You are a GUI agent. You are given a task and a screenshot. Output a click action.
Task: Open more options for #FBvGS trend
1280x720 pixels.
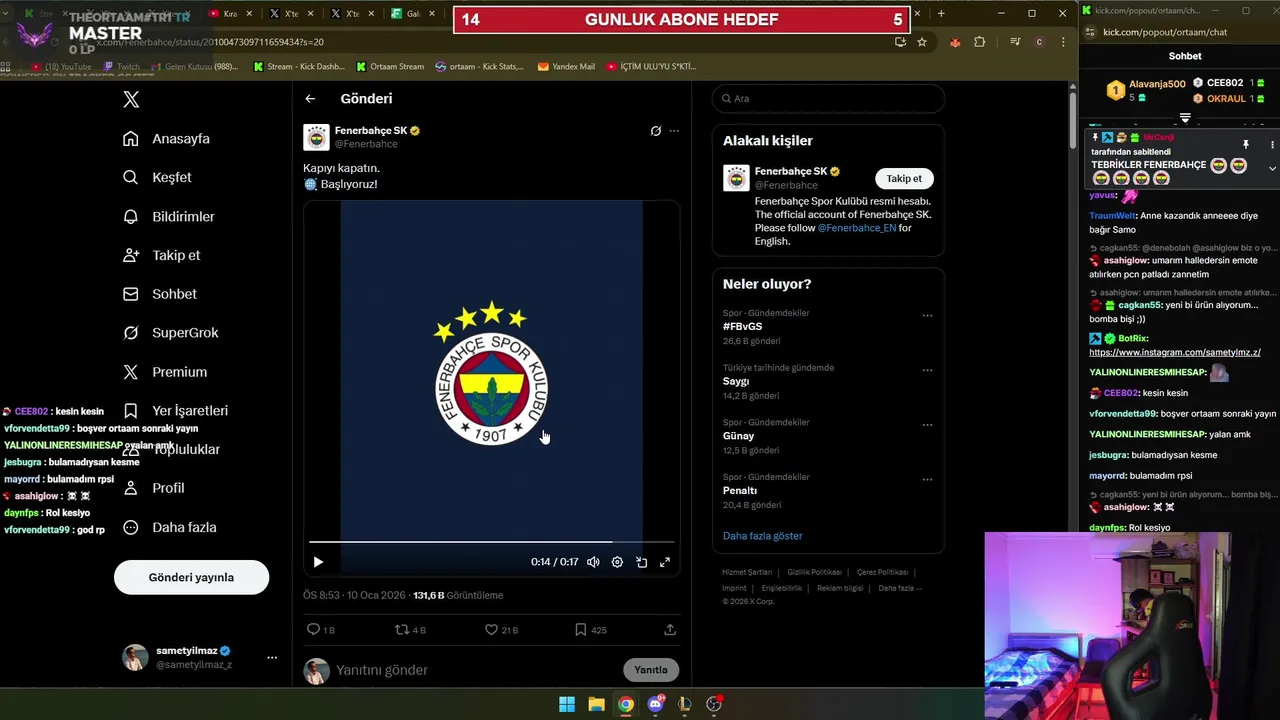[x=927, y=316]
